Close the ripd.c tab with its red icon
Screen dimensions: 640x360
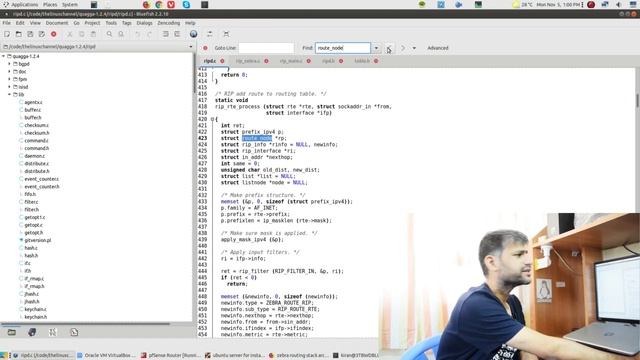222,61
